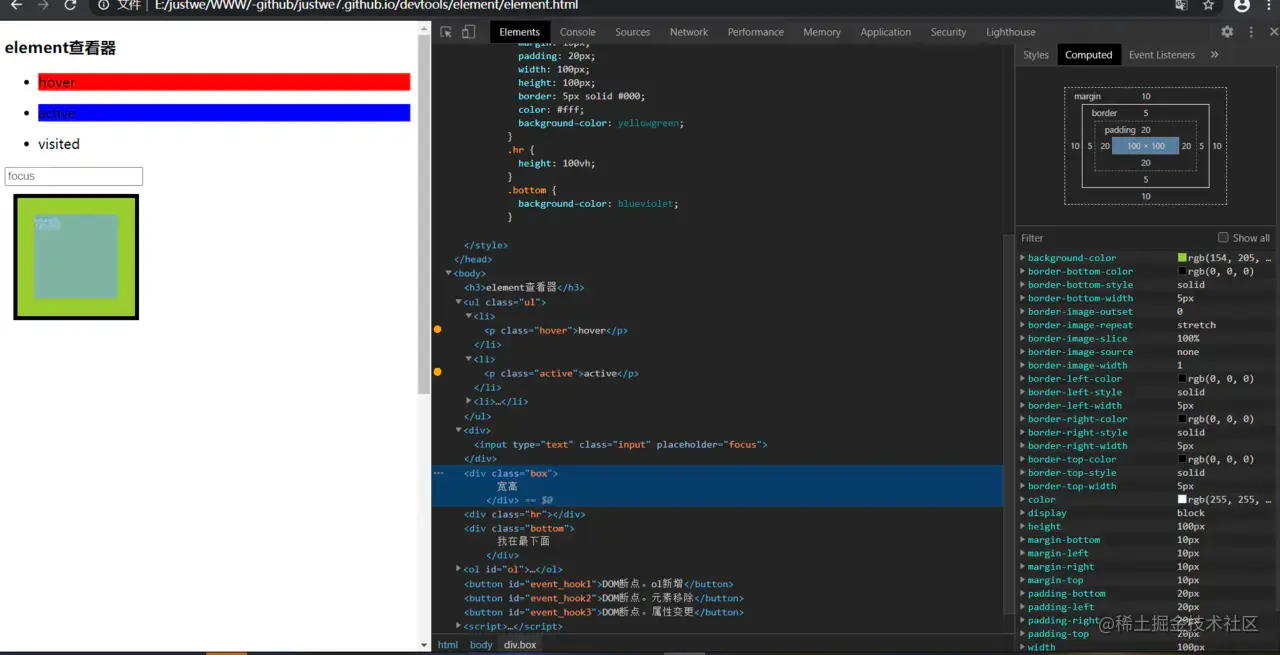Open DevTools settings gear
Viewport: 1280px width, 655px height.
pos(1227,32)
